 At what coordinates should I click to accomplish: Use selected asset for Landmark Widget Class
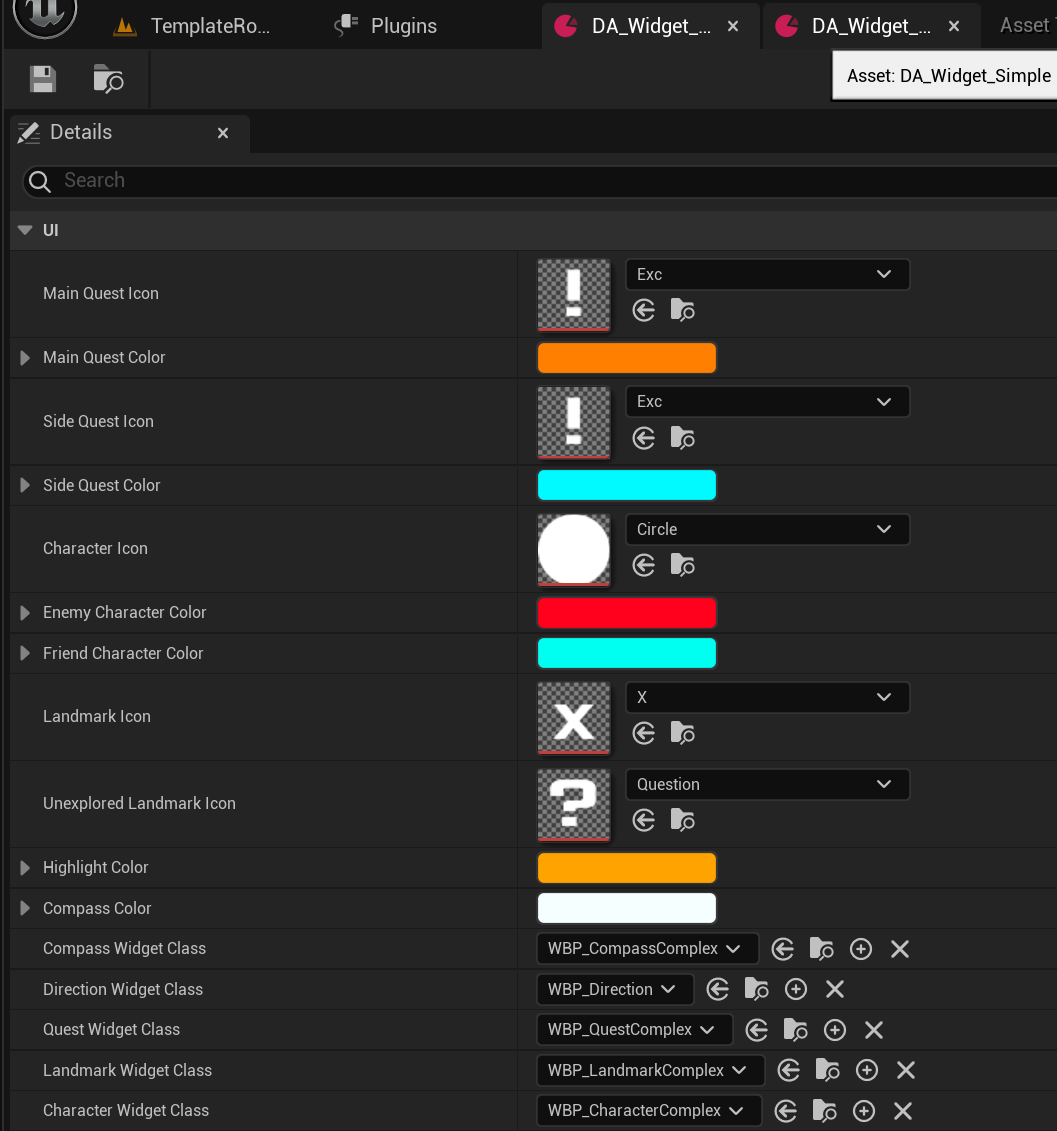[x=789, y=1070]
